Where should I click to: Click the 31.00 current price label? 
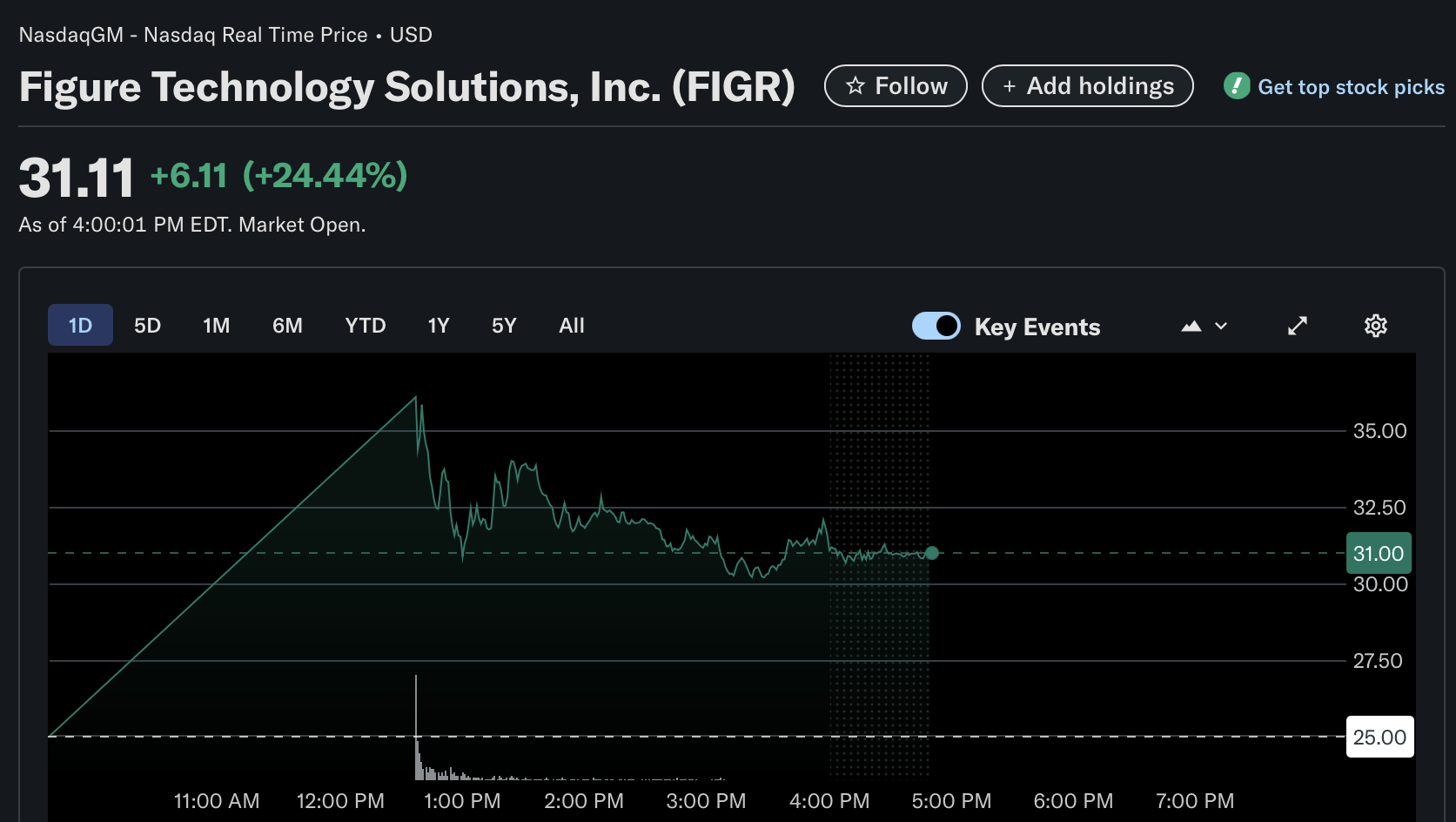pyautogui.click(x=1379, y=554)
